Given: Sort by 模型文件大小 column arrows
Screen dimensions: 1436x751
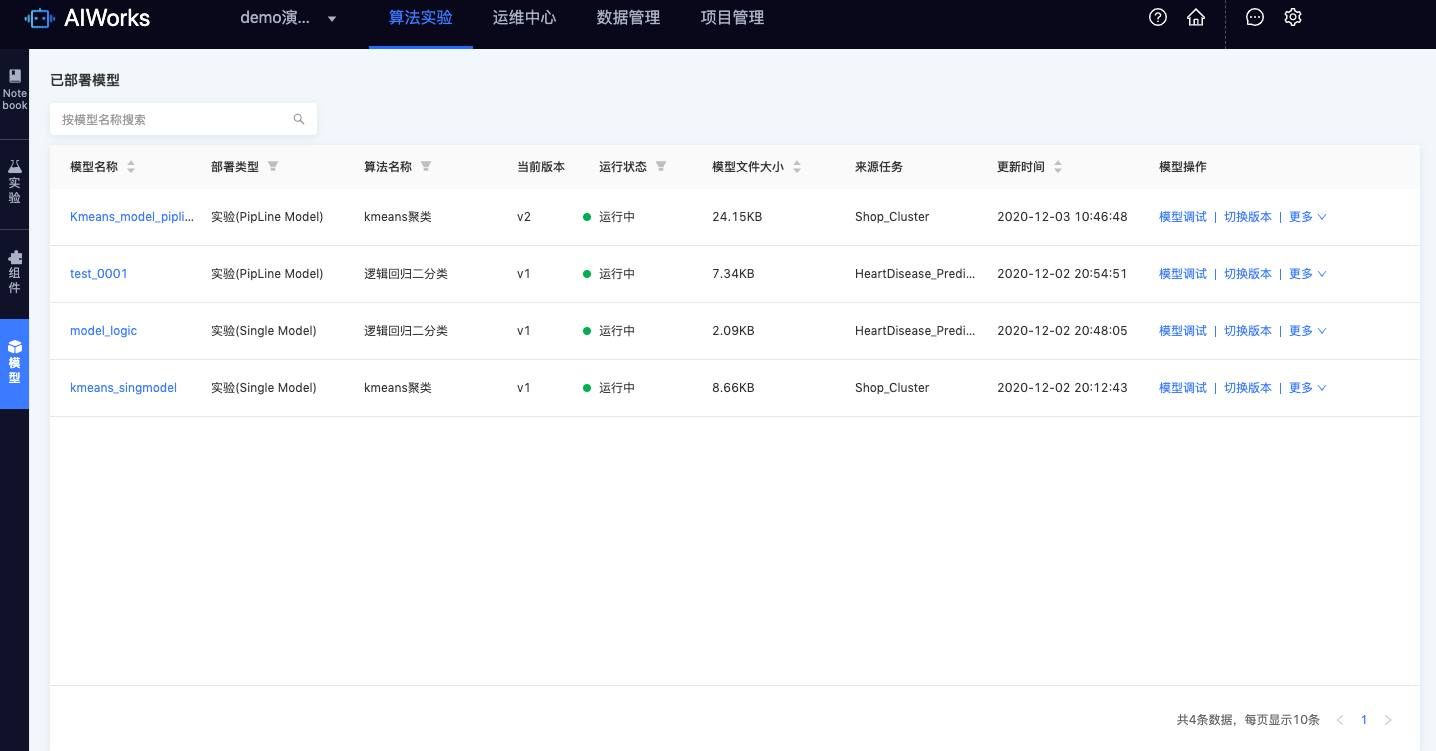Looking at the screenshot, I should pyautogui.click(x=797, y=167).
